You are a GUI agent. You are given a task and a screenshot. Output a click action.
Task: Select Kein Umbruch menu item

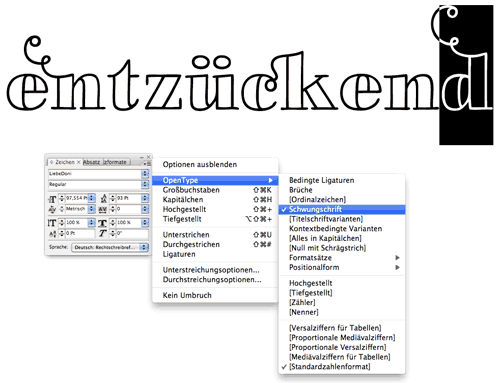pos(215,295)
